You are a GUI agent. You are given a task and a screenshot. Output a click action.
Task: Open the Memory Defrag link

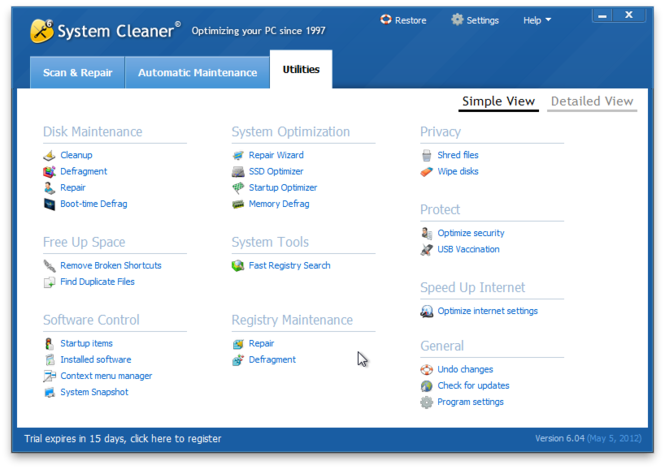coord(279,204)
